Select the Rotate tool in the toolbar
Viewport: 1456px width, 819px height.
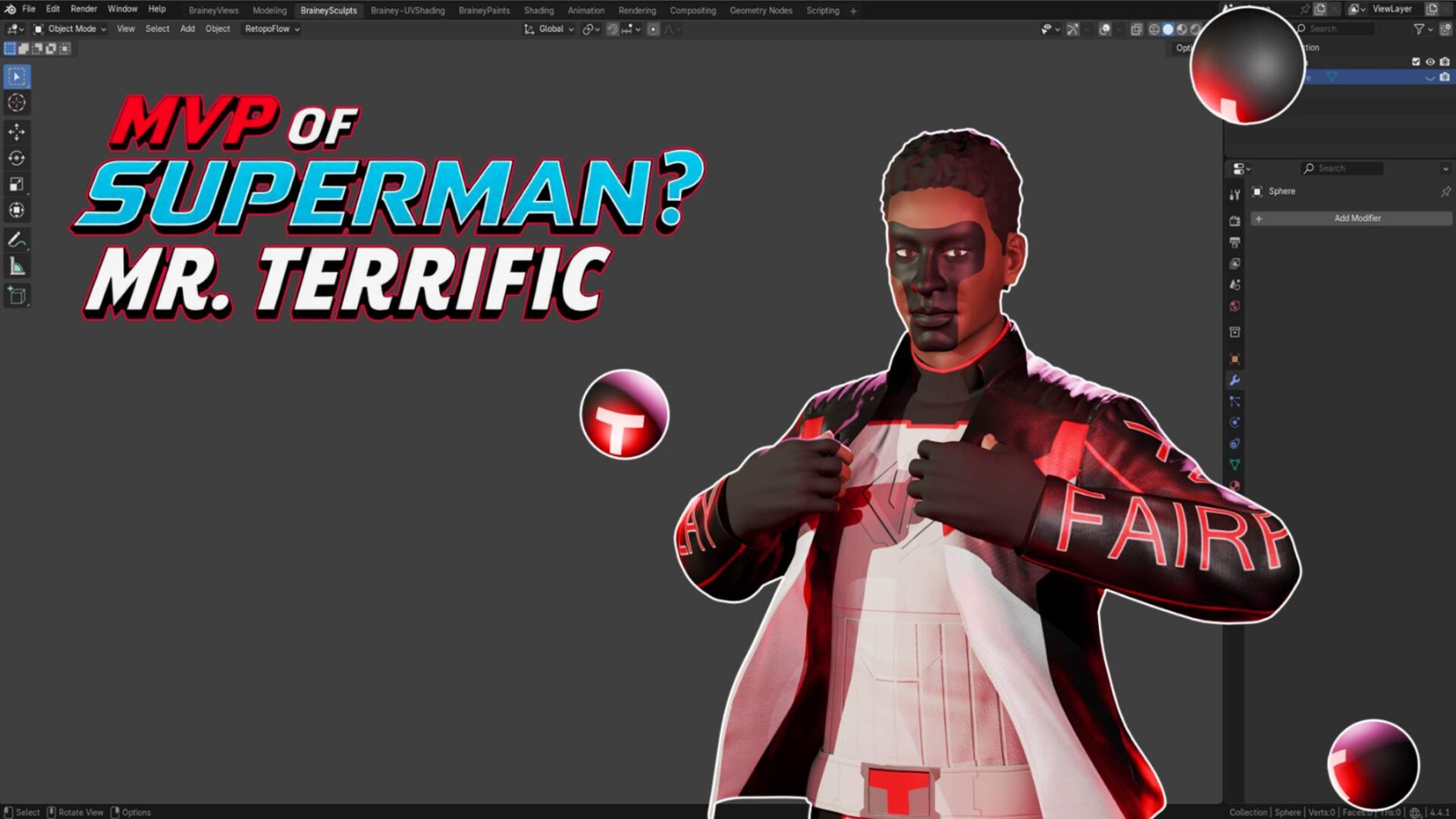(17, 158)
